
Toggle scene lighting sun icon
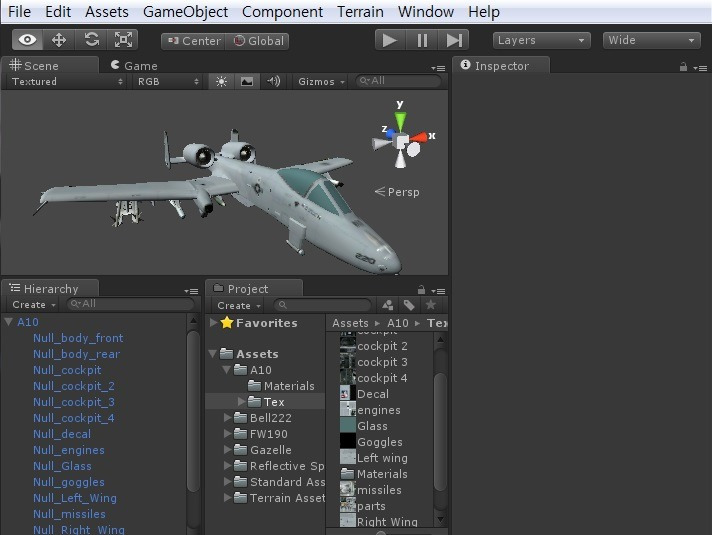click(221, 81)
